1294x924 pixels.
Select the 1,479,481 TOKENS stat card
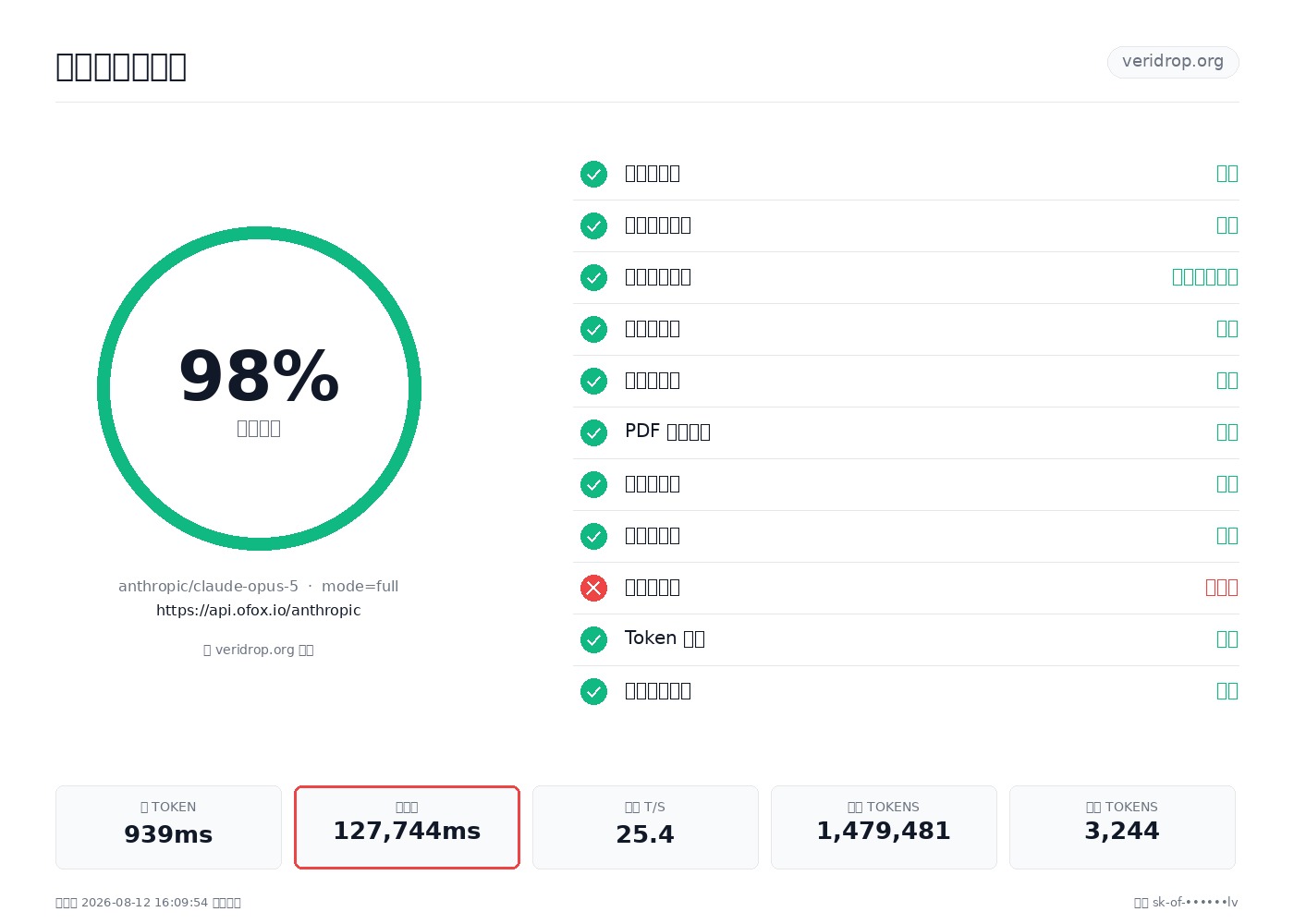884,827
